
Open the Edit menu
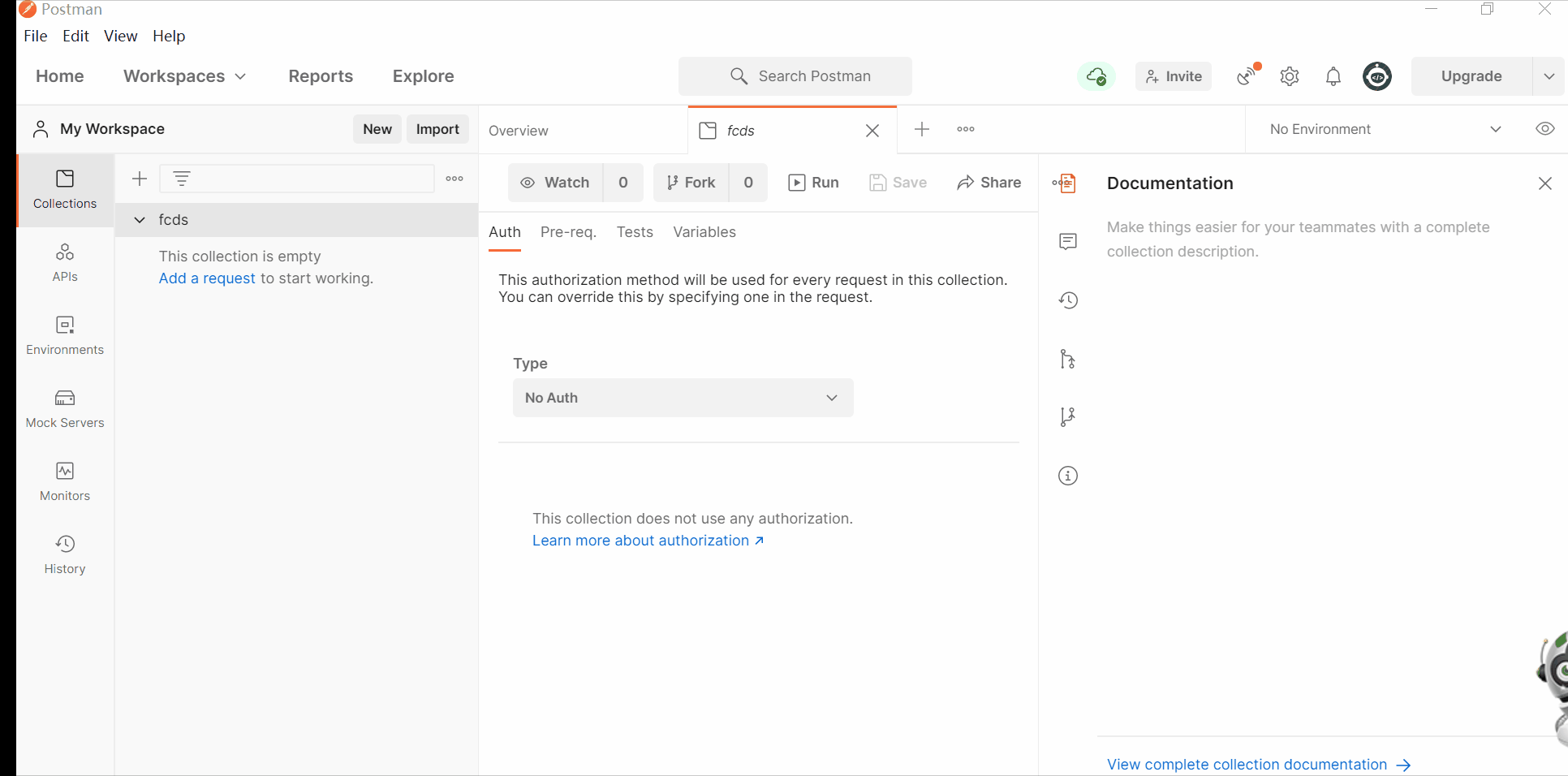(75, 36)
